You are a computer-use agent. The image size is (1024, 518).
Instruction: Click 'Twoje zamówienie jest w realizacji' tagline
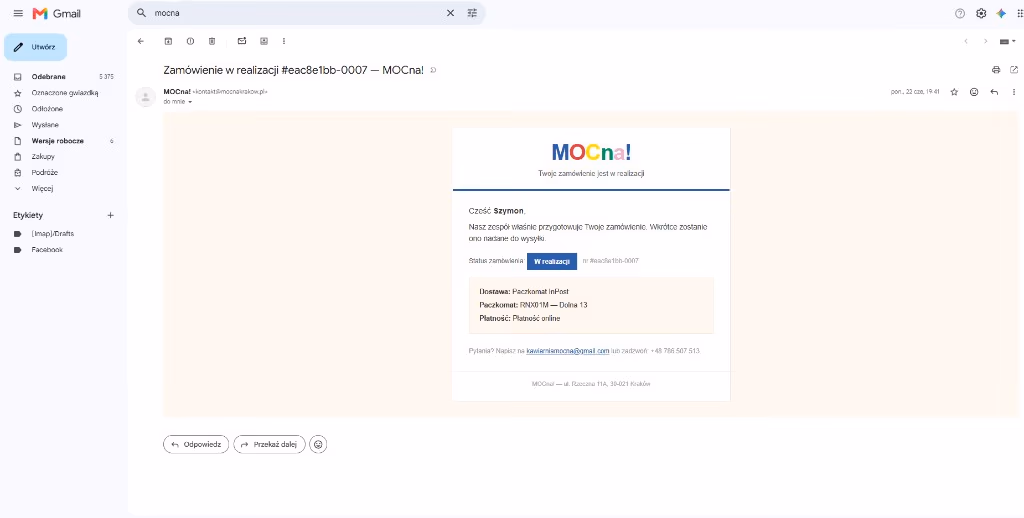(x=592, y=174)
